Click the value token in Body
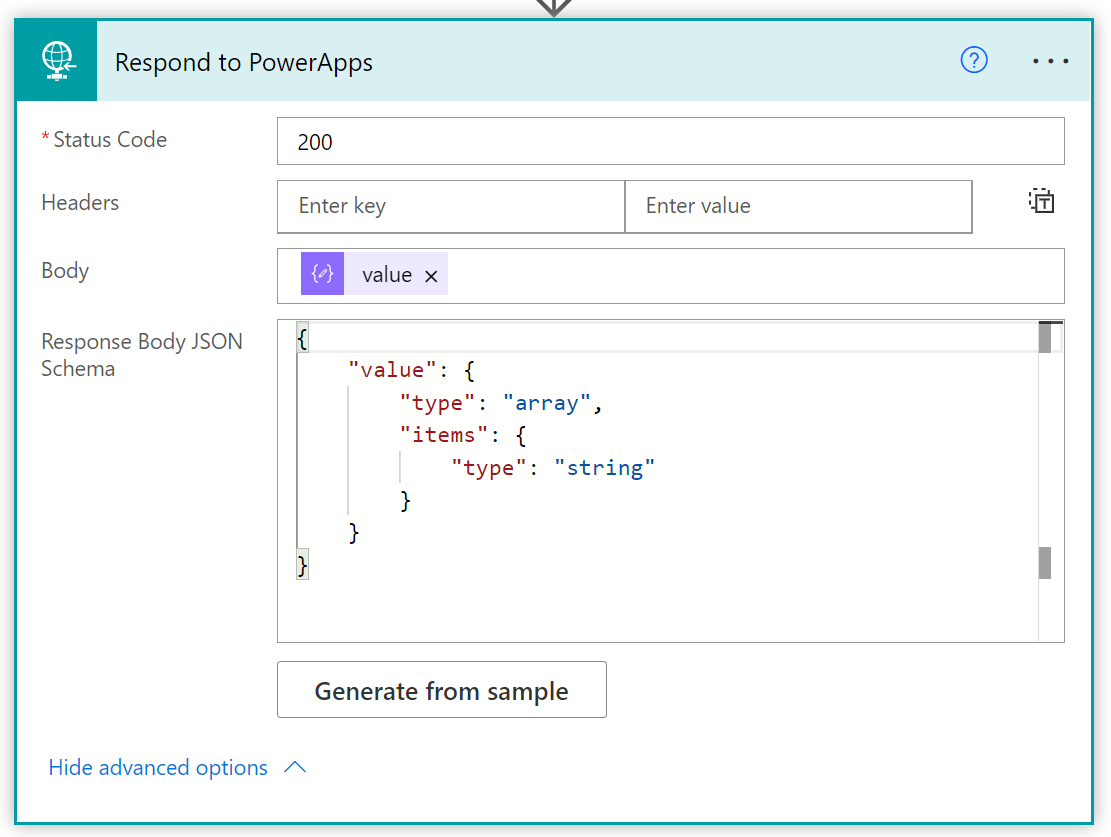 click(x=374, y=274)
